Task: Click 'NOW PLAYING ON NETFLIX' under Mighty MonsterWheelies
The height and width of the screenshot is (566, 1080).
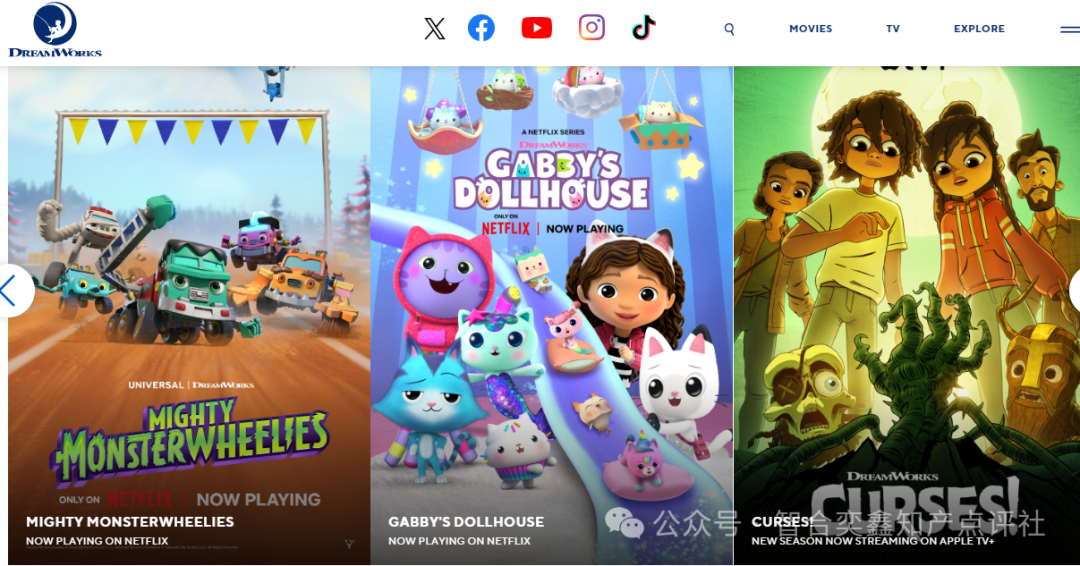Action: pos(97,541)
